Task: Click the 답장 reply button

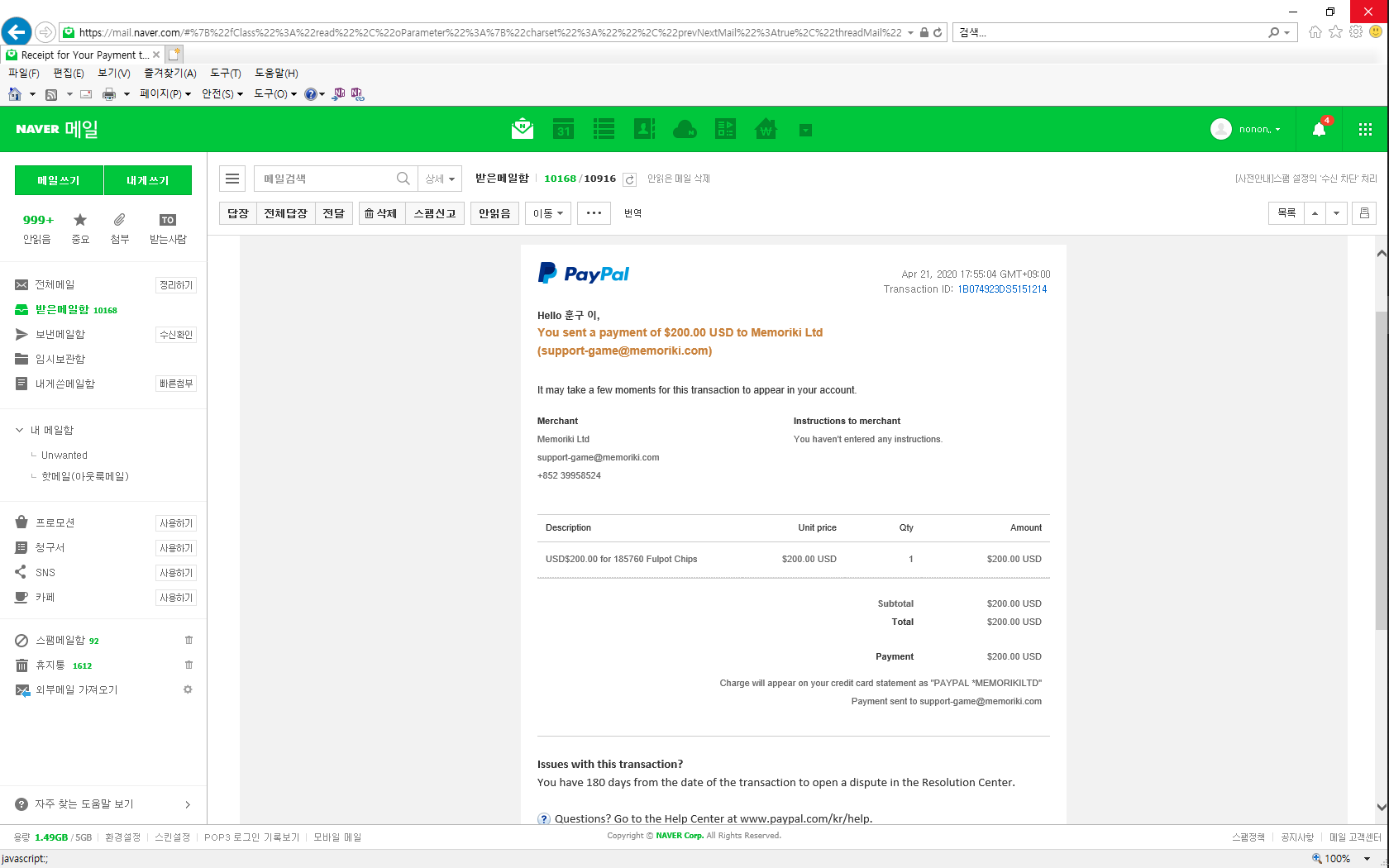Action: [238, 213]
